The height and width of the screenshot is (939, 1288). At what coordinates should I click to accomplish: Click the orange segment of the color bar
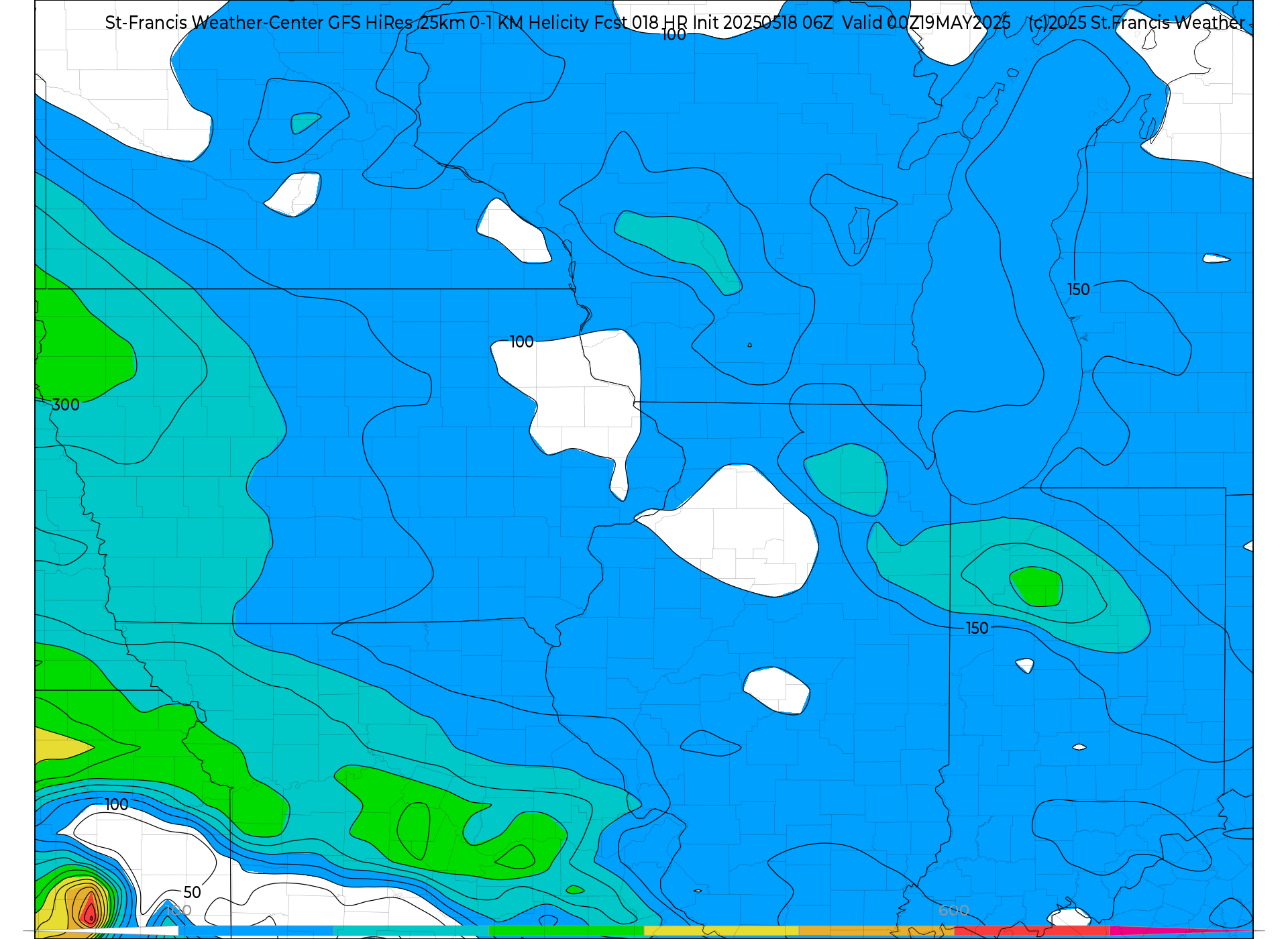tap(876, 931)
